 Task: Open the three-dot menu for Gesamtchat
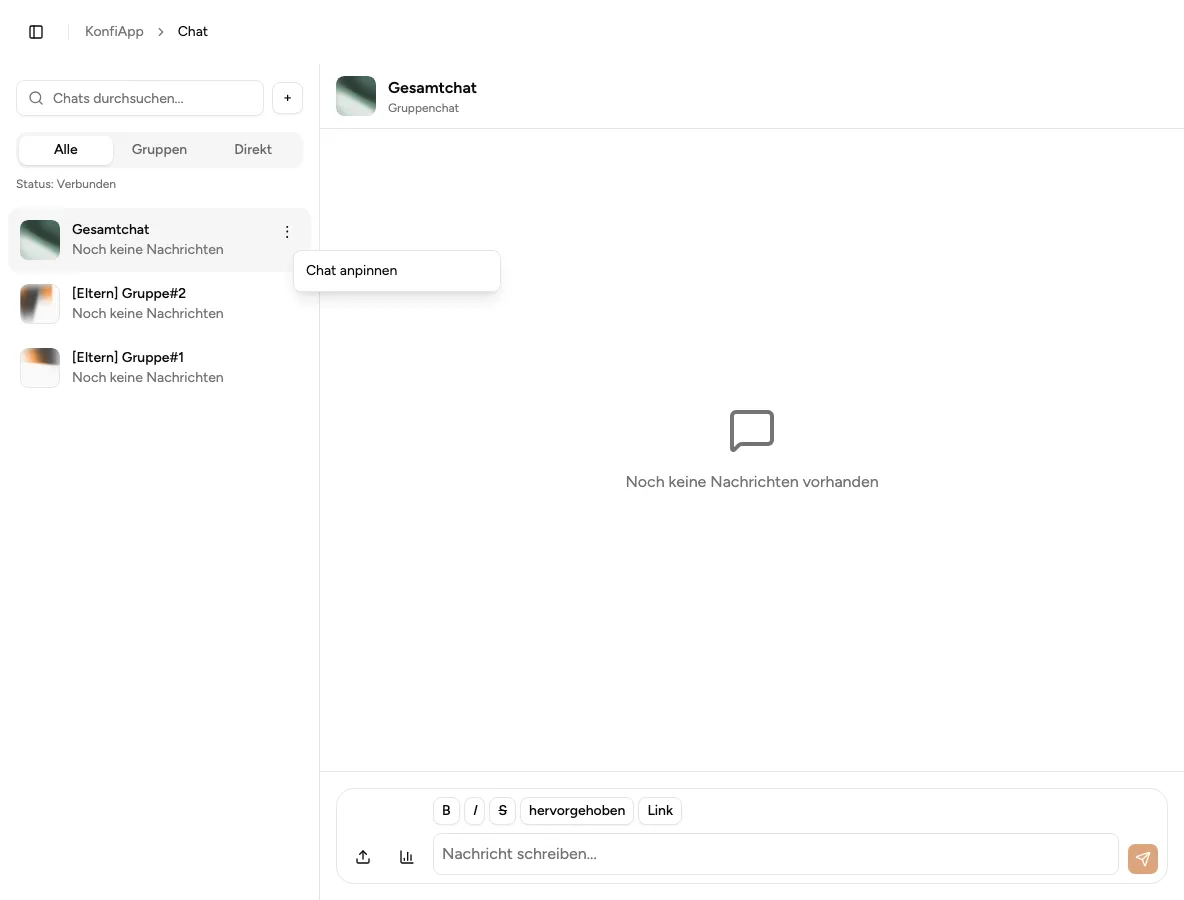click(287, 232)
